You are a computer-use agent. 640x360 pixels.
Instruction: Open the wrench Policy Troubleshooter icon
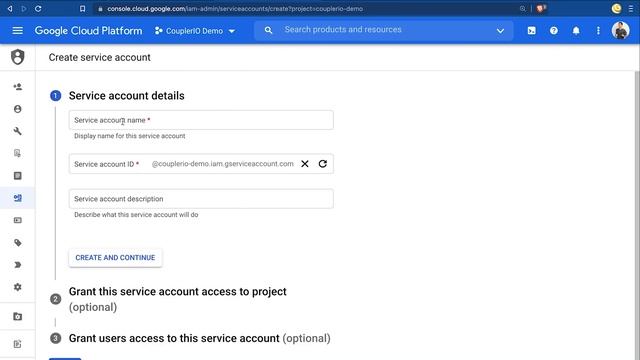click(x=18, y=131)
